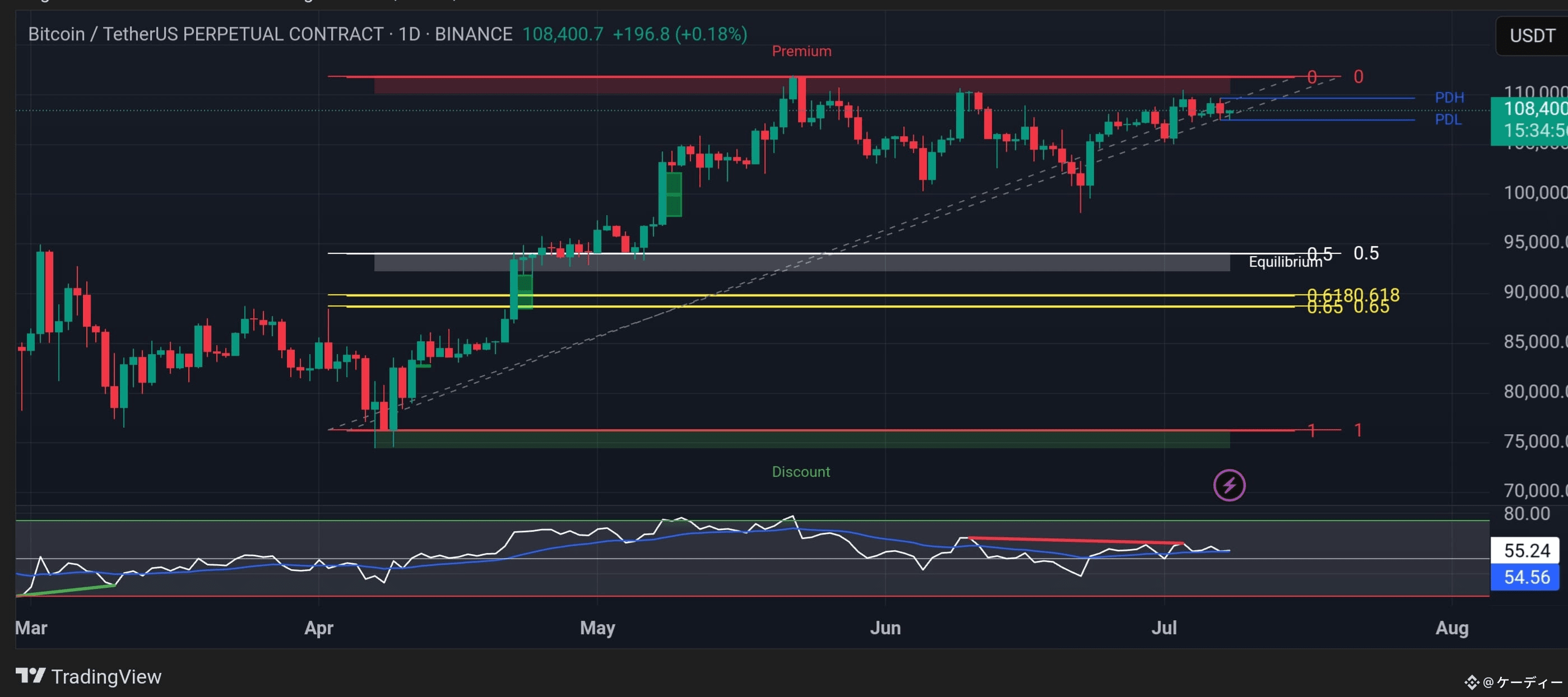
Task: Click the +196.8 (+0.18%) change value
Action: [679, 34]
